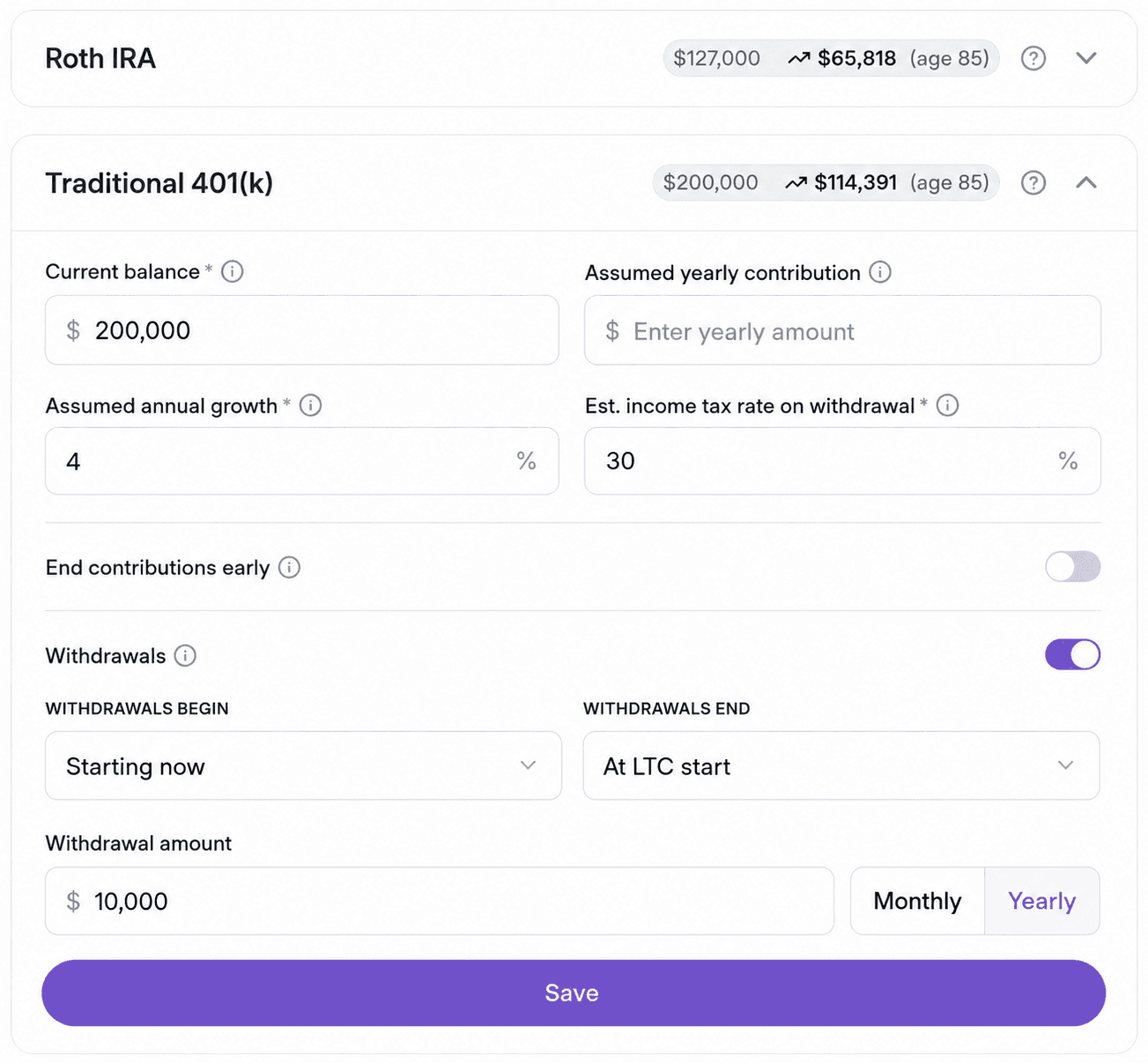
Task: Open the Withdrawals Begin dropdown
Action: point(303,765)
